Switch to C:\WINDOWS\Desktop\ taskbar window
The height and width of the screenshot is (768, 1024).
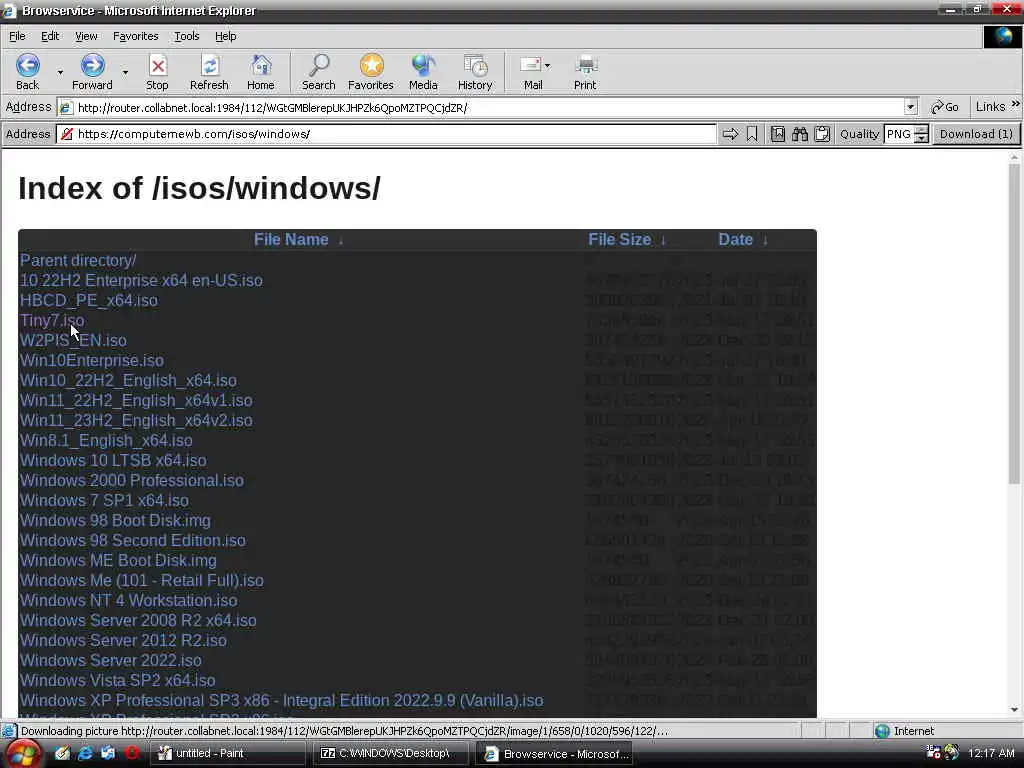click(391, 753)
